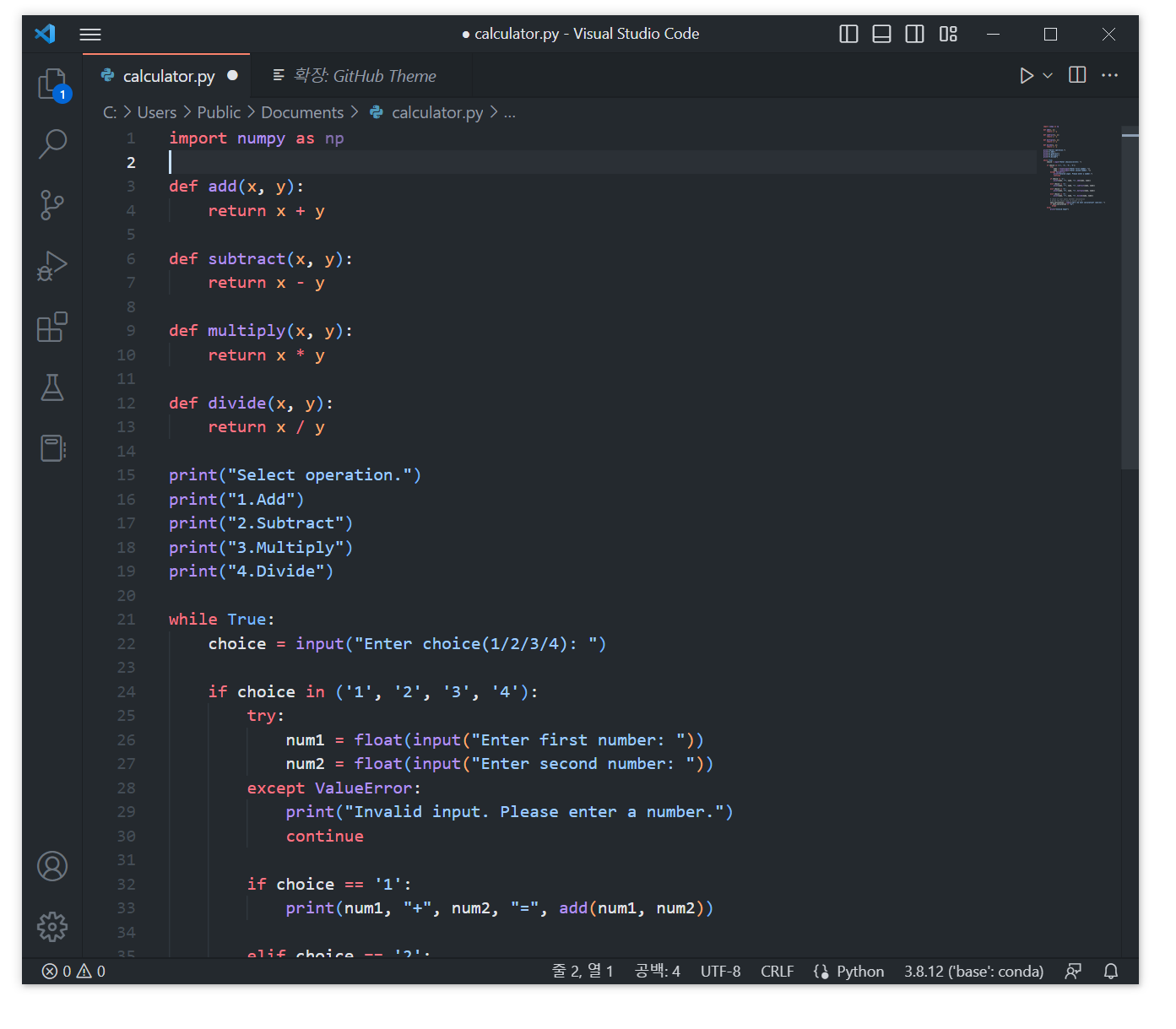Image resolution: width=1176 pixels, height=1029 pixels.
Task: Click the 'while True:' line
Action: click(222, 620)
